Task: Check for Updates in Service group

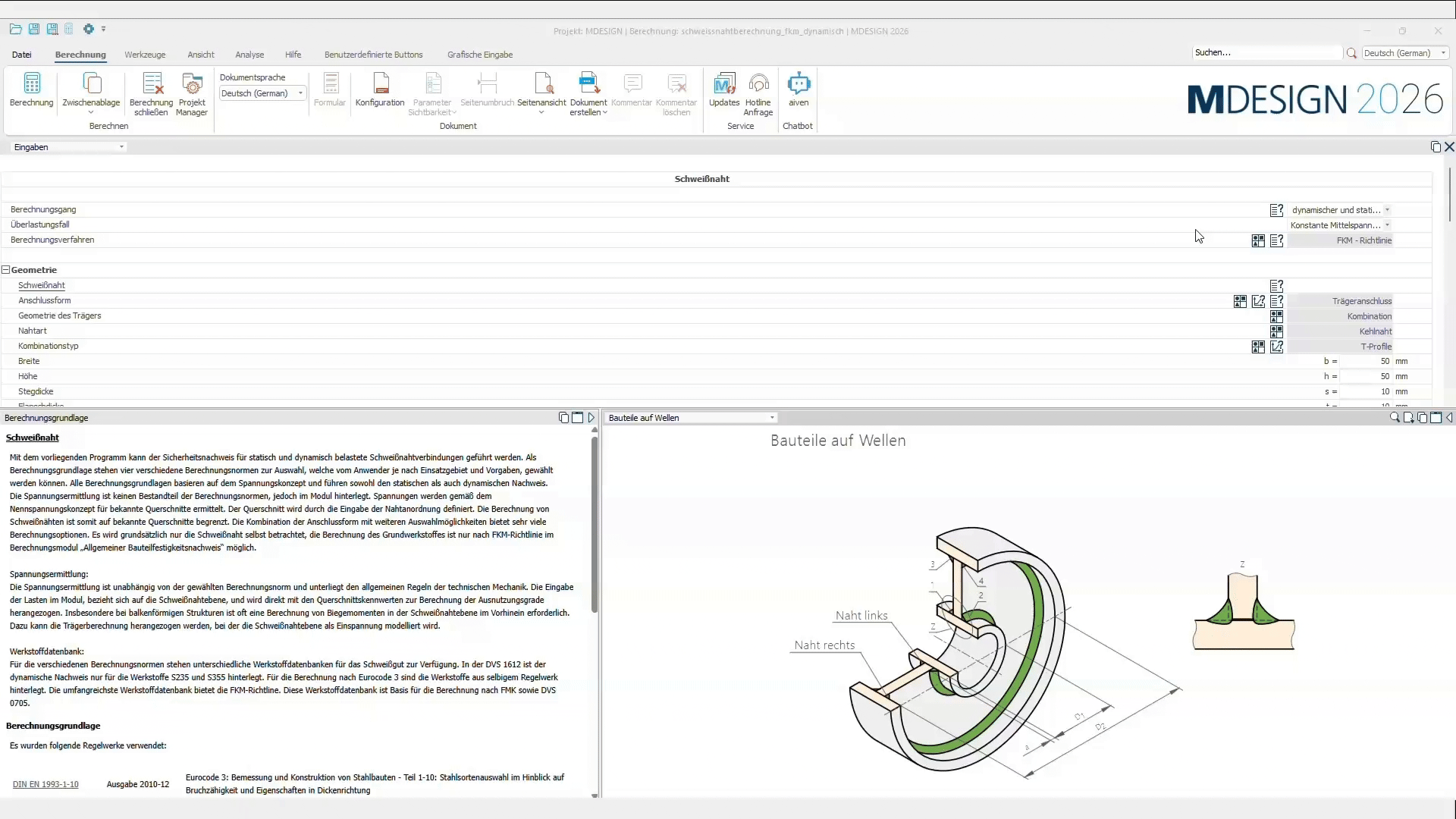Action: click(x=724, y=83)
